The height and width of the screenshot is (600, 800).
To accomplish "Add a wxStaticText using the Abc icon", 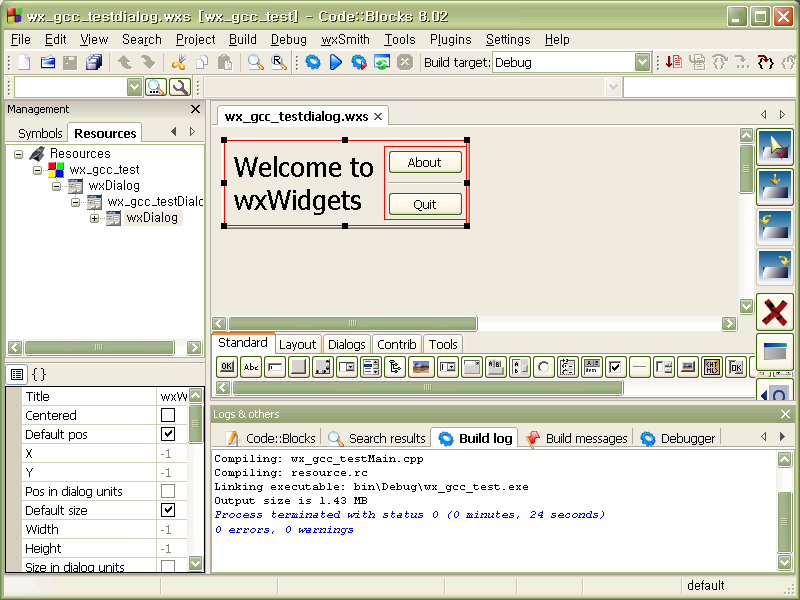I will (251, 367).
